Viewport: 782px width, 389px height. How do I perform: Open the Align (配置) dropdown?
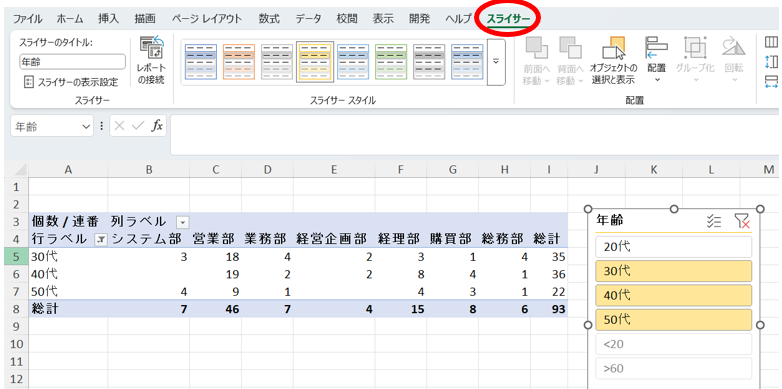click(x=657, y=60)
